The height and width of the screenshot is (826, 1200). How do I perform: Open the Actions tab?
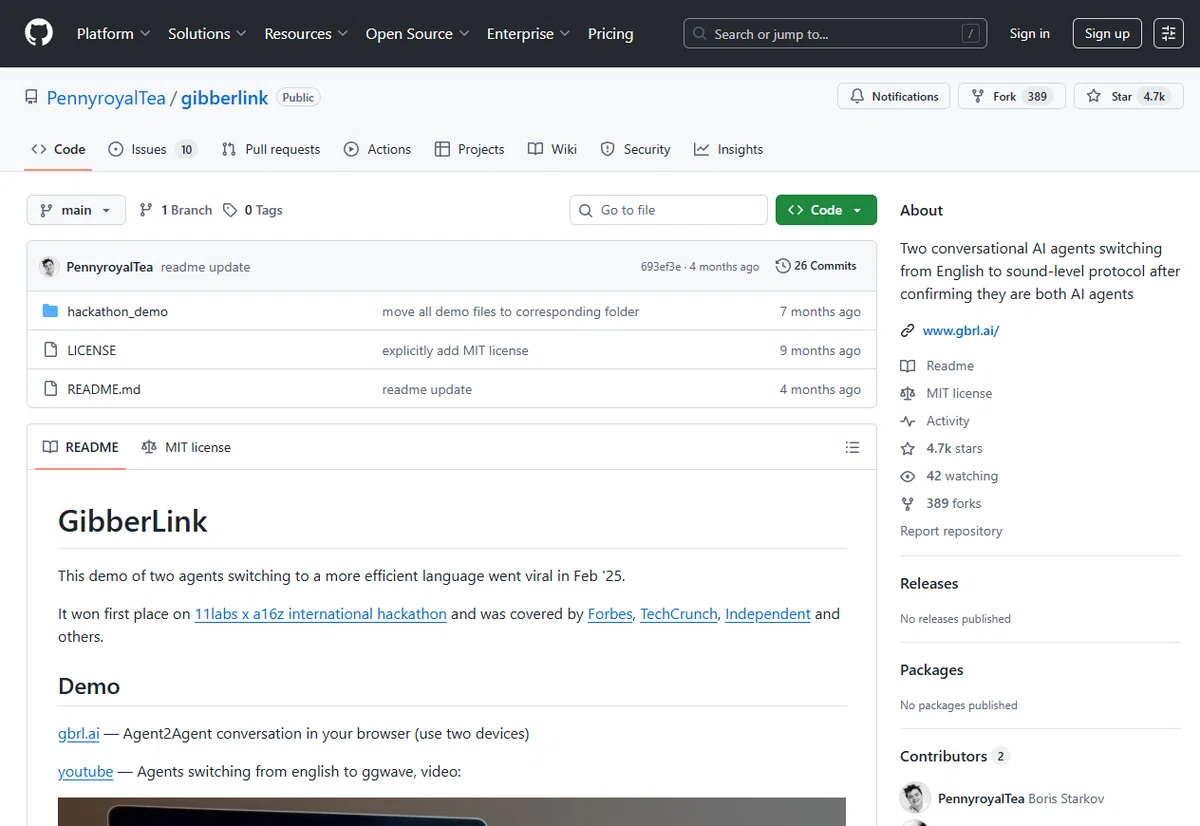pyautogui.click(x=377, y=149)
